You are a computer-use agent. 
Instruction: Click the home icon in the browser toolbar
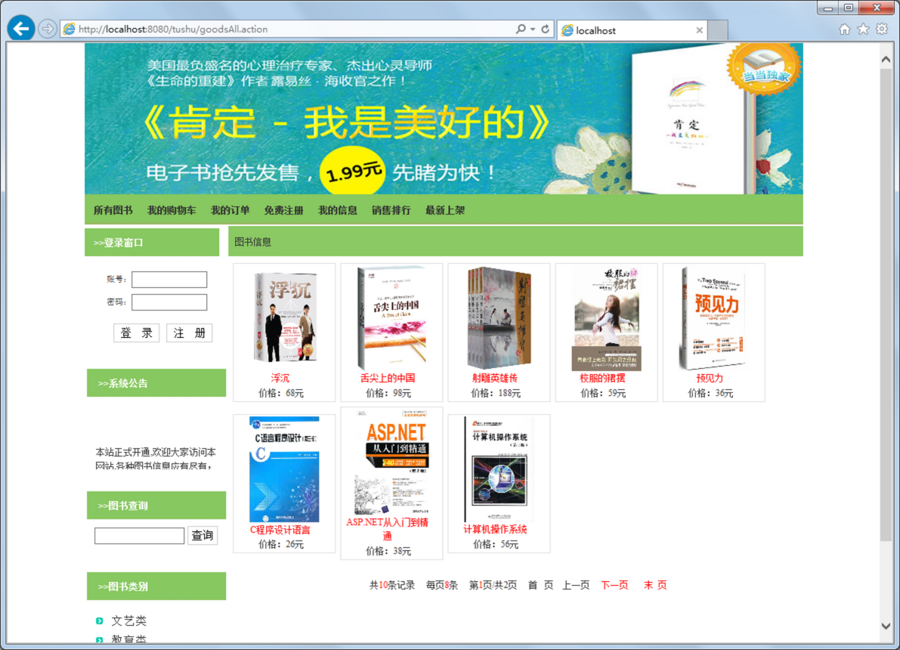pyautogui.click(x=845, y=29)
